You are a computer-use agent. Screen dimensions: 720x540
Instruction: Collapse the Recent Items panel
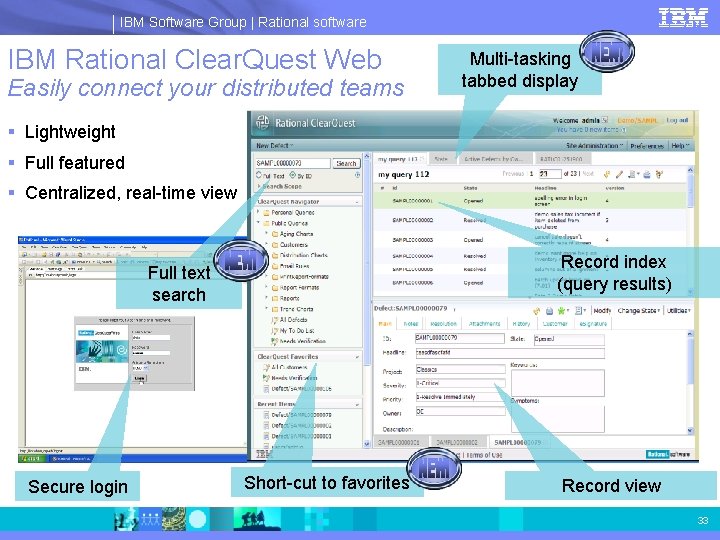click(x=357, y=405)
